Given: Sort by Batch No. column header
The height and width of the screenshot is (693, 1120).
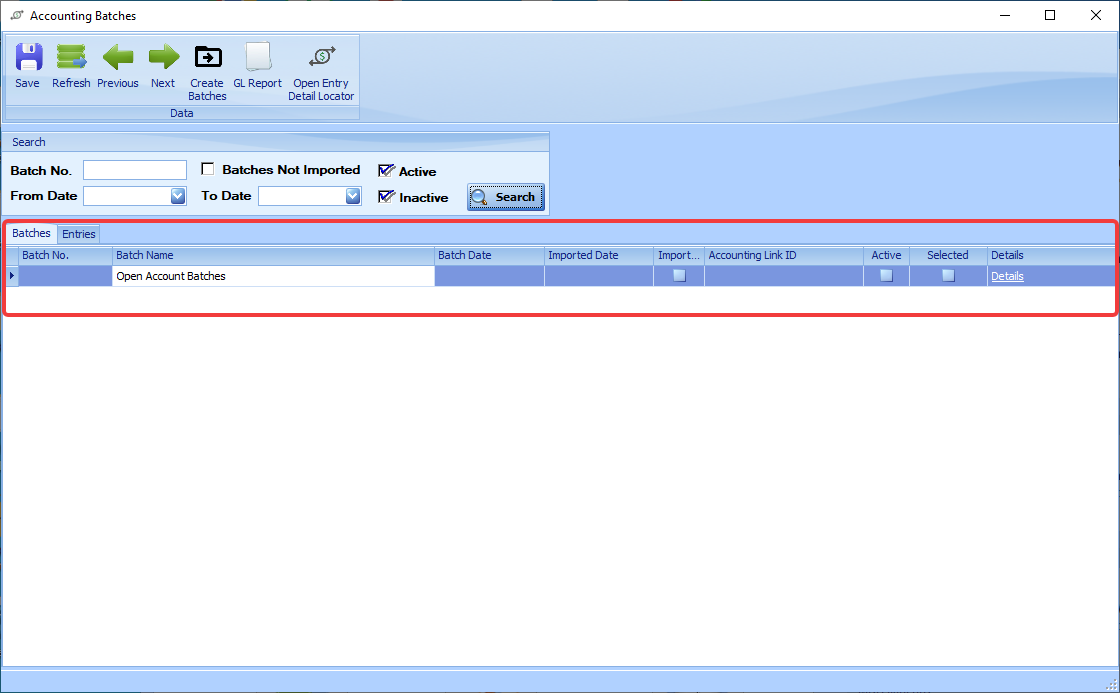Looking at the screenshot, I should click(x=66, y=256).
